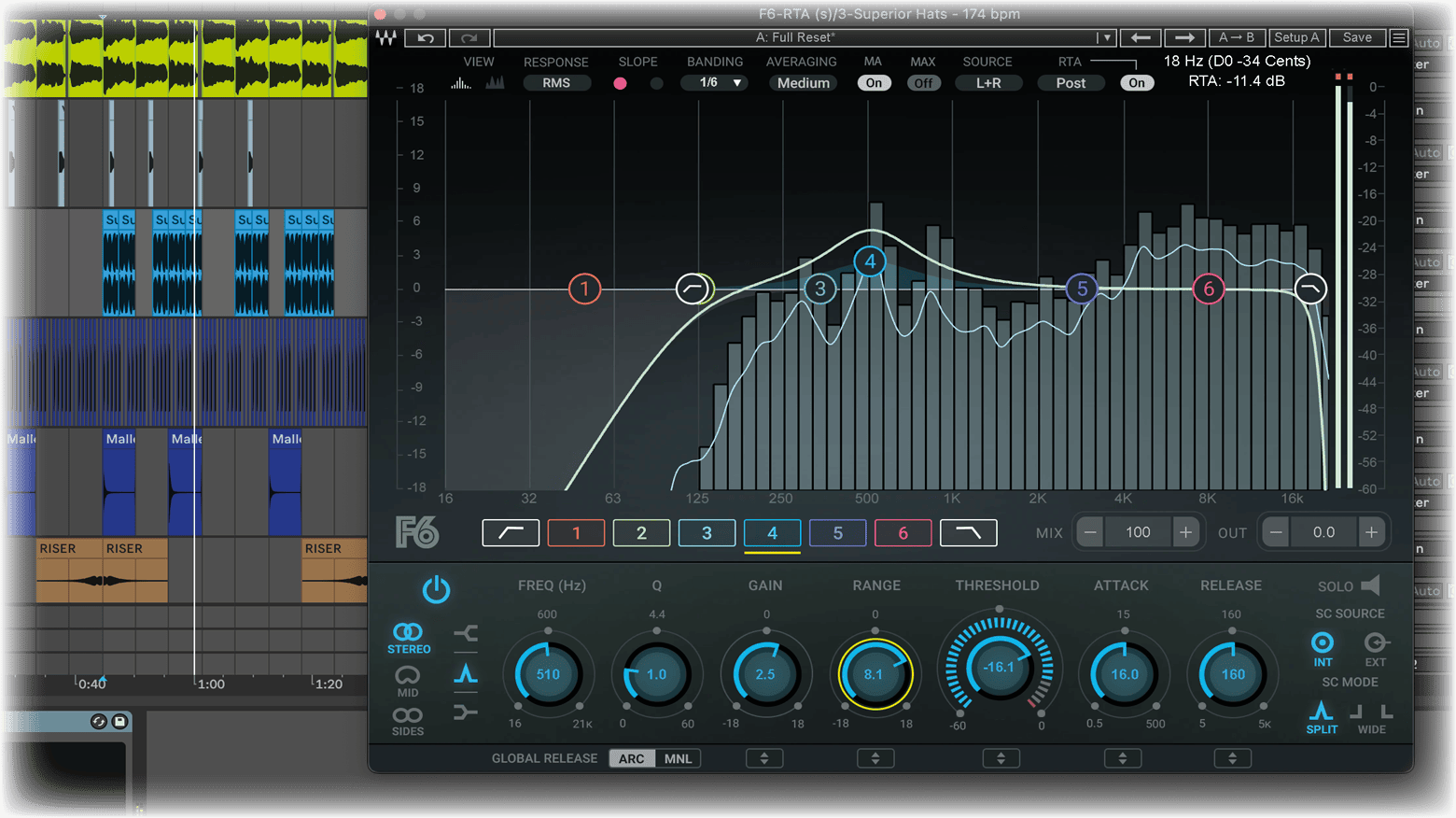Click band 6 node on the graph

(x=1209, y=289)
